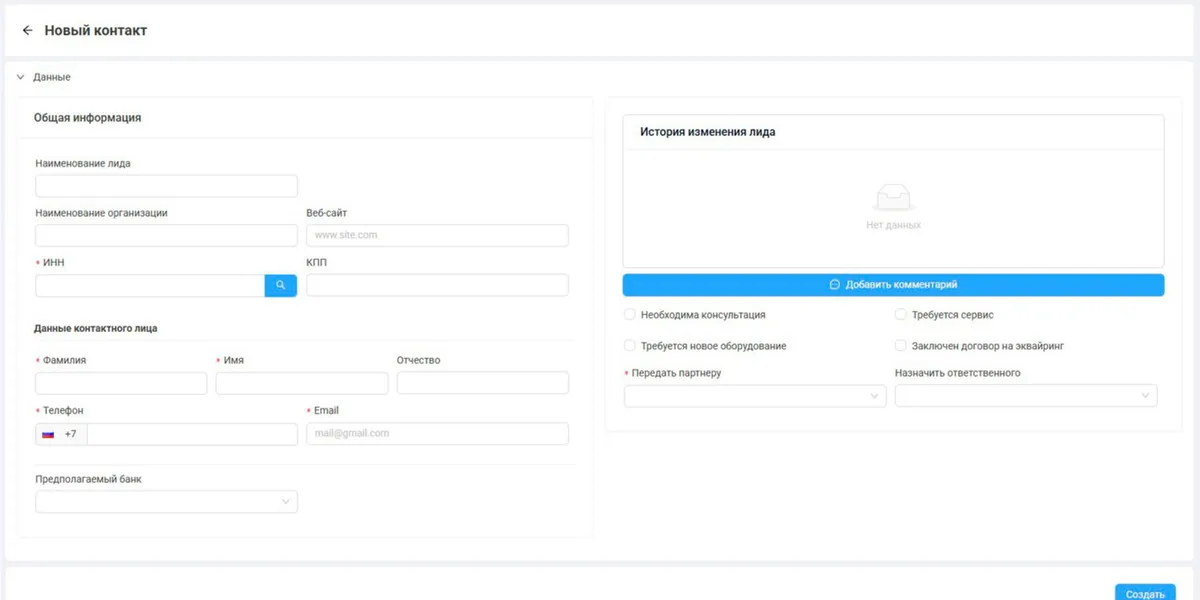Toggle 'Заключен договор на эквайринг' checkbox

[x=901, y=346]
